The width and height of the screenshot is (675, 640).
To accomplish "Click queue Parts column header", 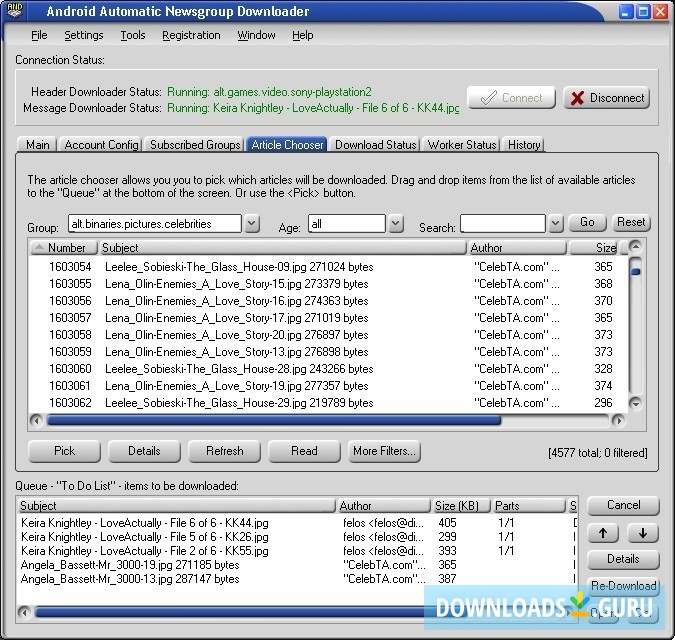I will pos(528,506).
